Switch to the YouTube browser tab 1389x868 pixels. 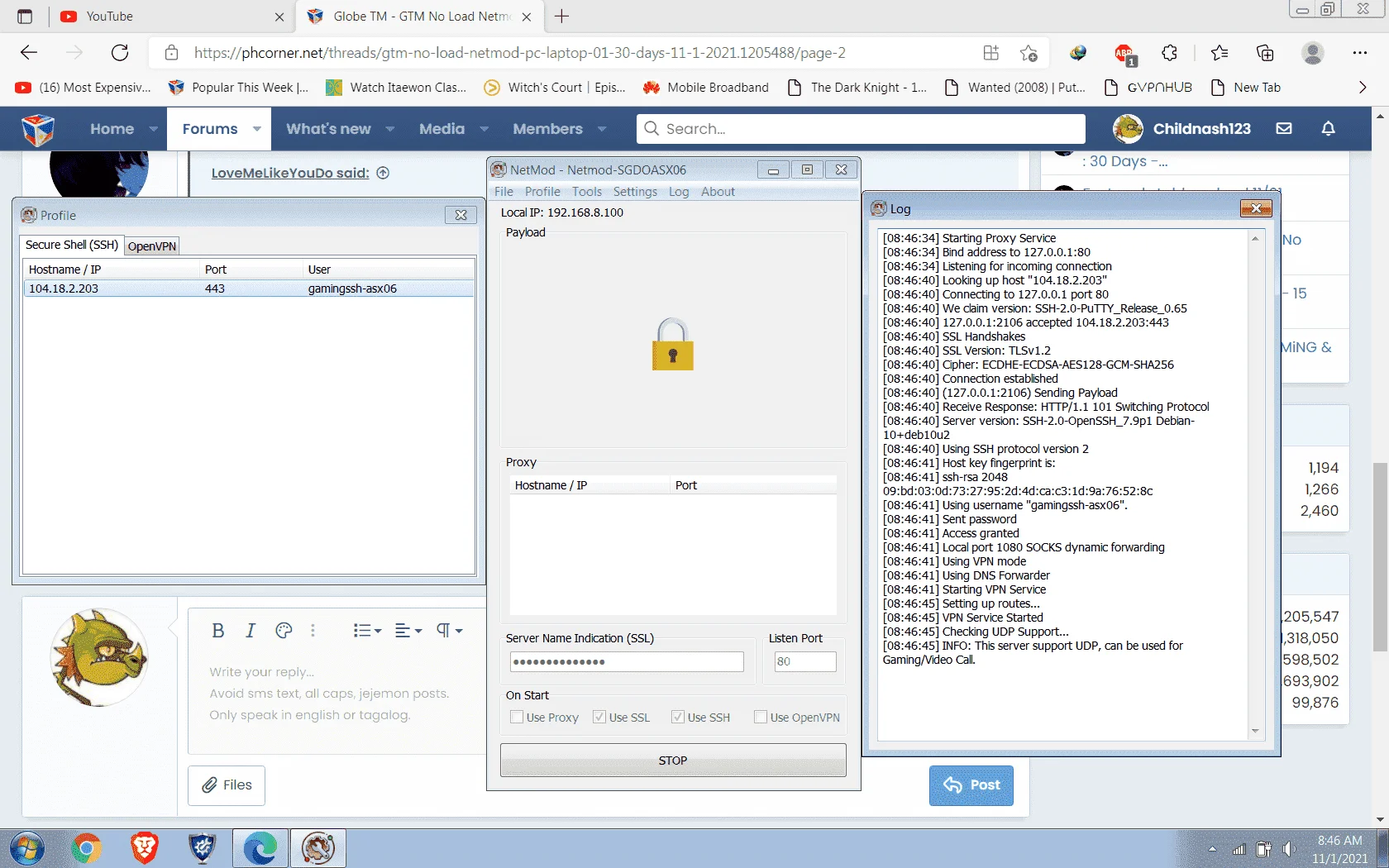[173, 17]
